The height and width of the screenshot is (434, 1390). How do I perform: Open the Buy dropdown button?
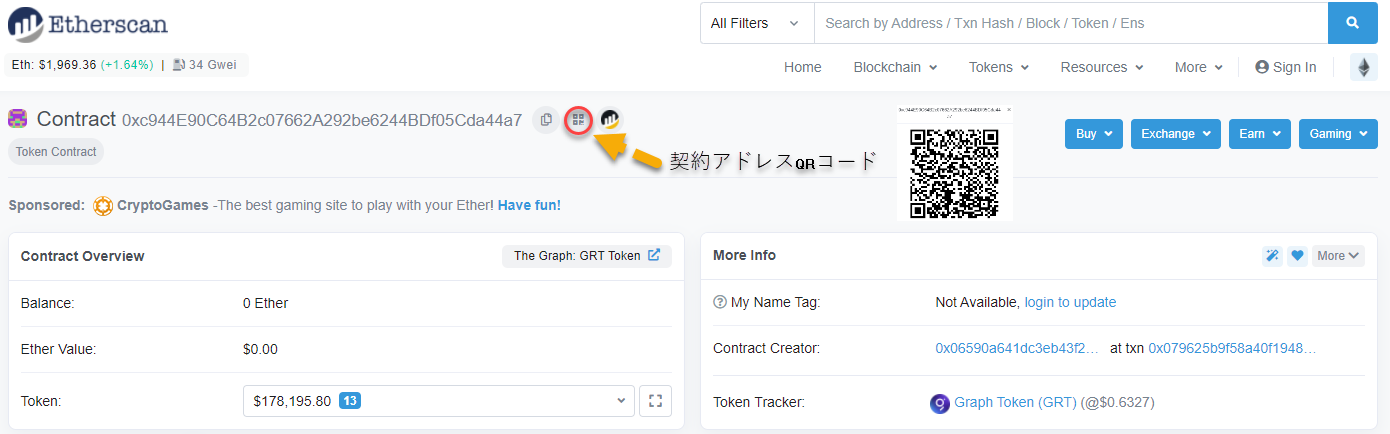1094,134
